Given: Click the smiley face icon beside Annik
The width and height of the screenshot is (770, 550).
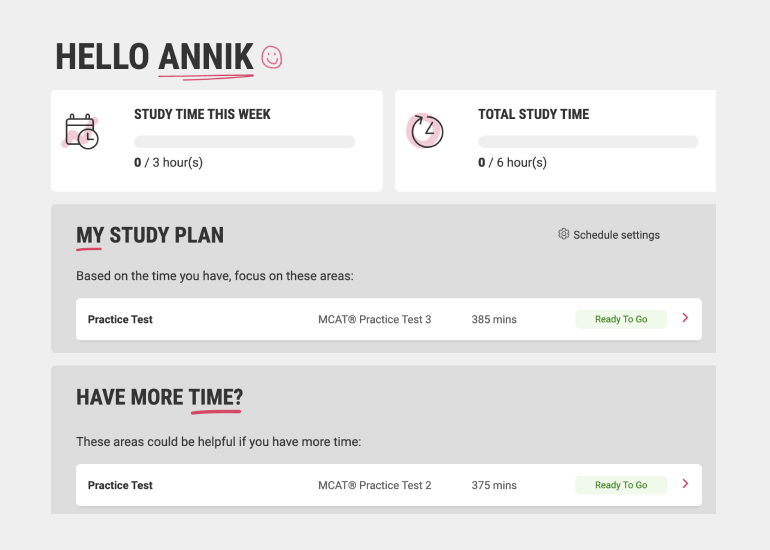Looking at the screenshot, I should tap(272, 57).
